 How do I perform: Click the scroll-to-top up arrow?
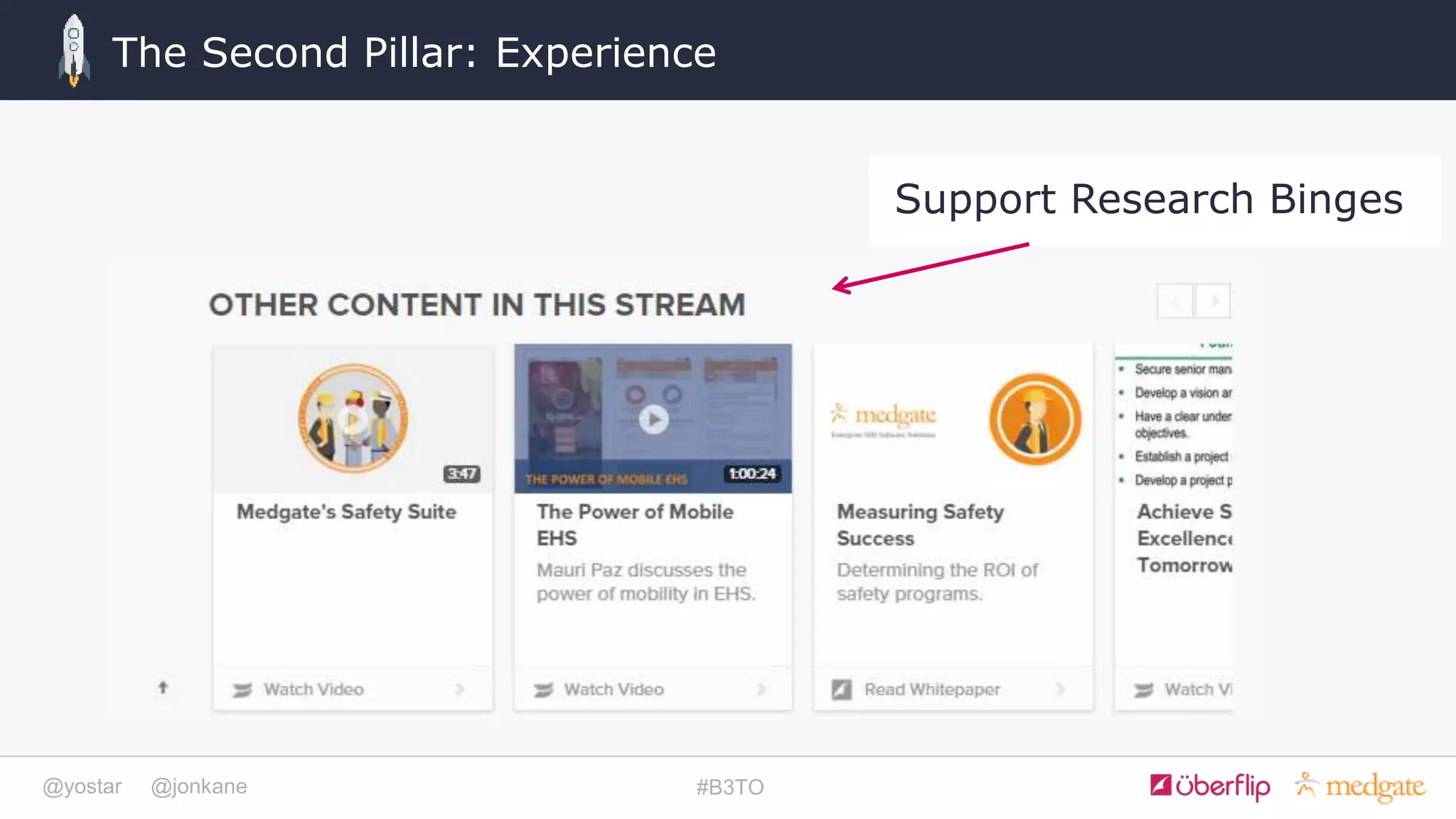pyautogui.click(x=163, y=687)
